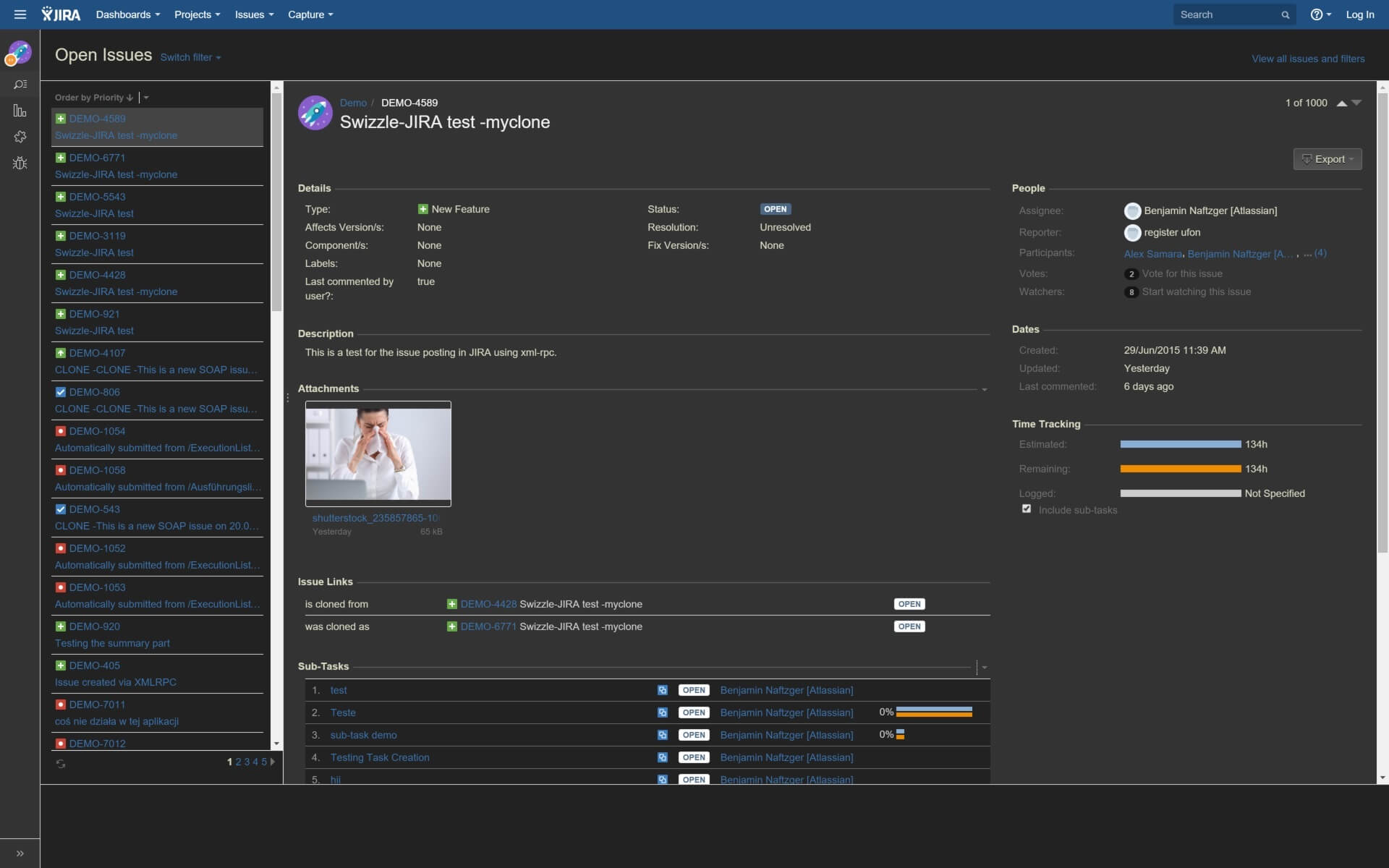
Task: Click the panel splitter handle dots
Action: pyautogui.click(x=287, y=398)
